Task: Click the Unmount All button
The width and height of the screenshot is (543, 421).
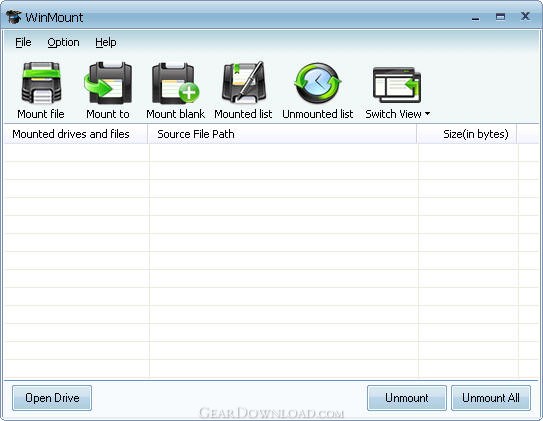Action: tap(491, 398)
